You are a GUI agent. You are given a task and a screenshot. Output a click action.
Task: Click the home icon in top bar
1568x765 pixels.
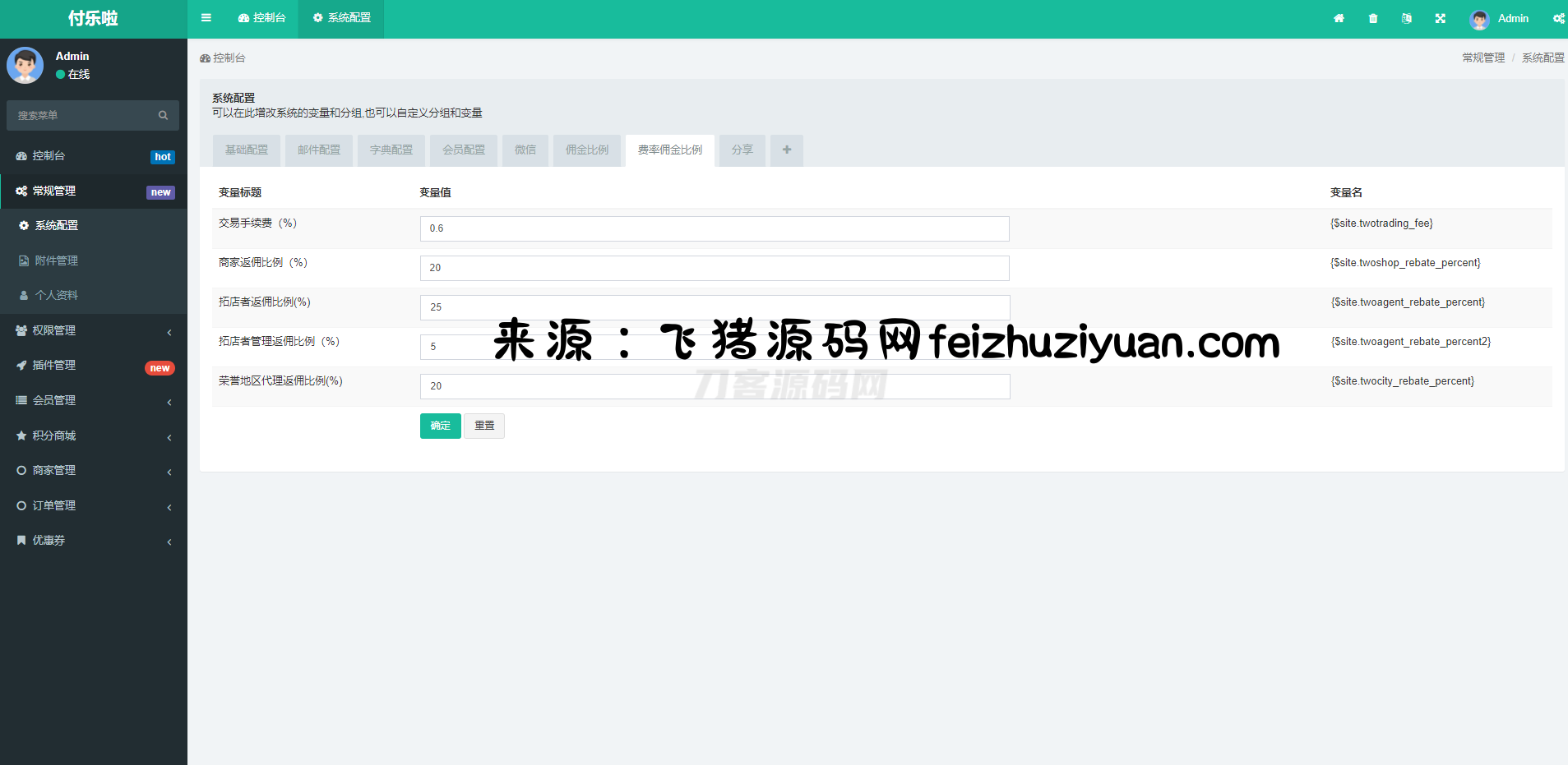[x=1339, y=18]
